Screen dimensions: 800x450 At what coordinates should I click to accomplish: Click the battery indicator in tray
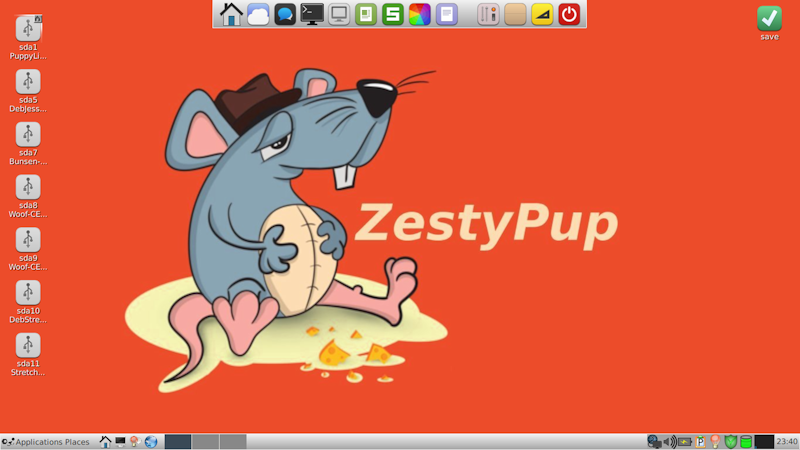(685, 442)
